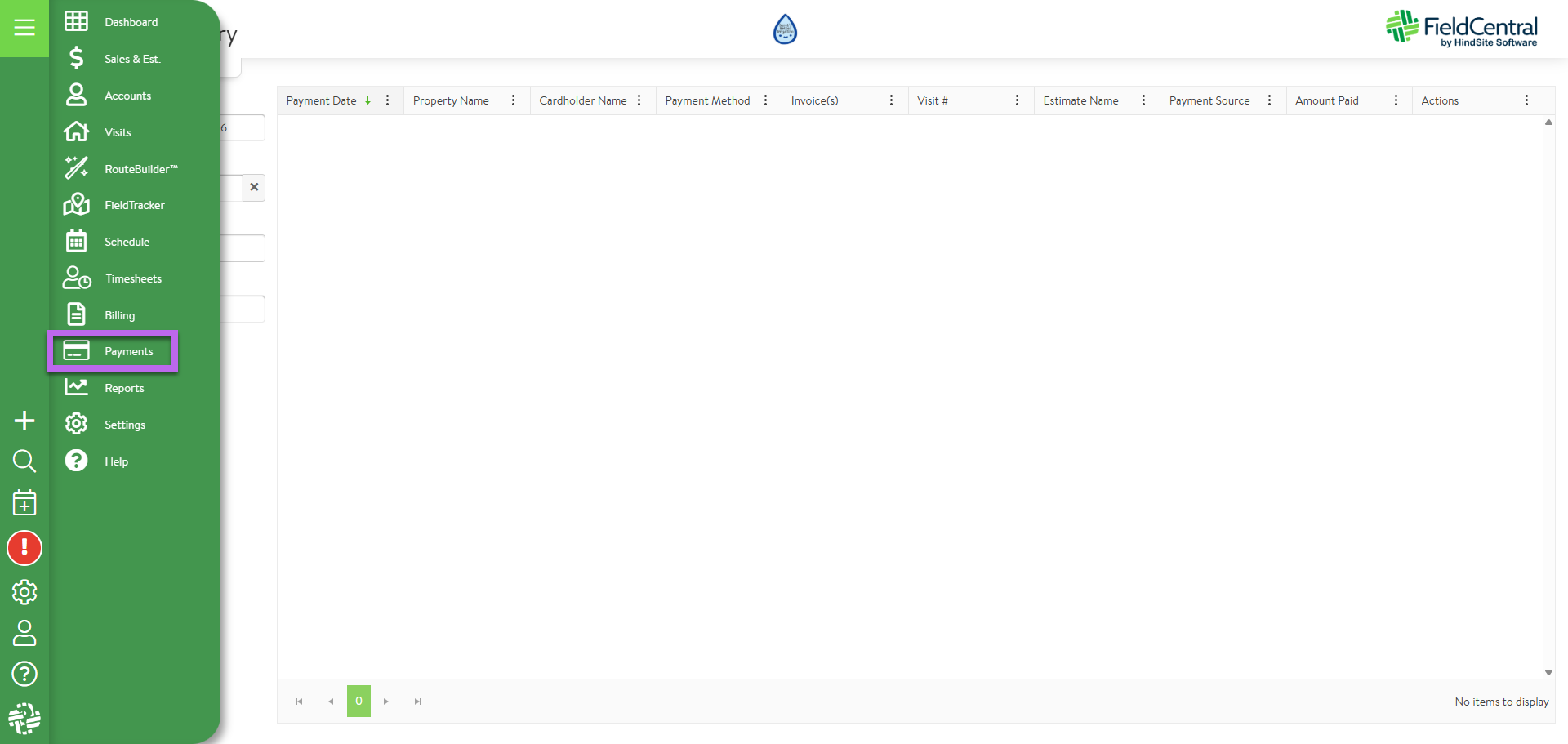
Task: Click the hamburger menu icon
Action: (24, 28)
